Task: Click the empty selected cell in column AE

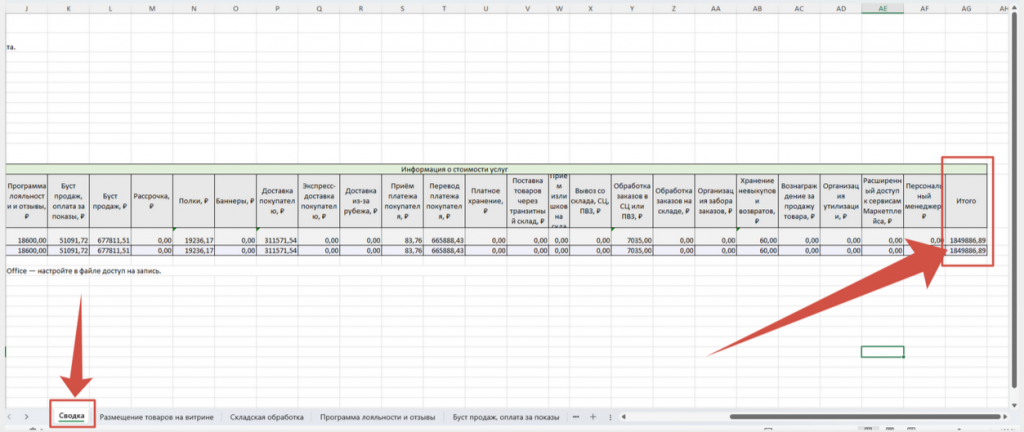Action: coord(882,352)
